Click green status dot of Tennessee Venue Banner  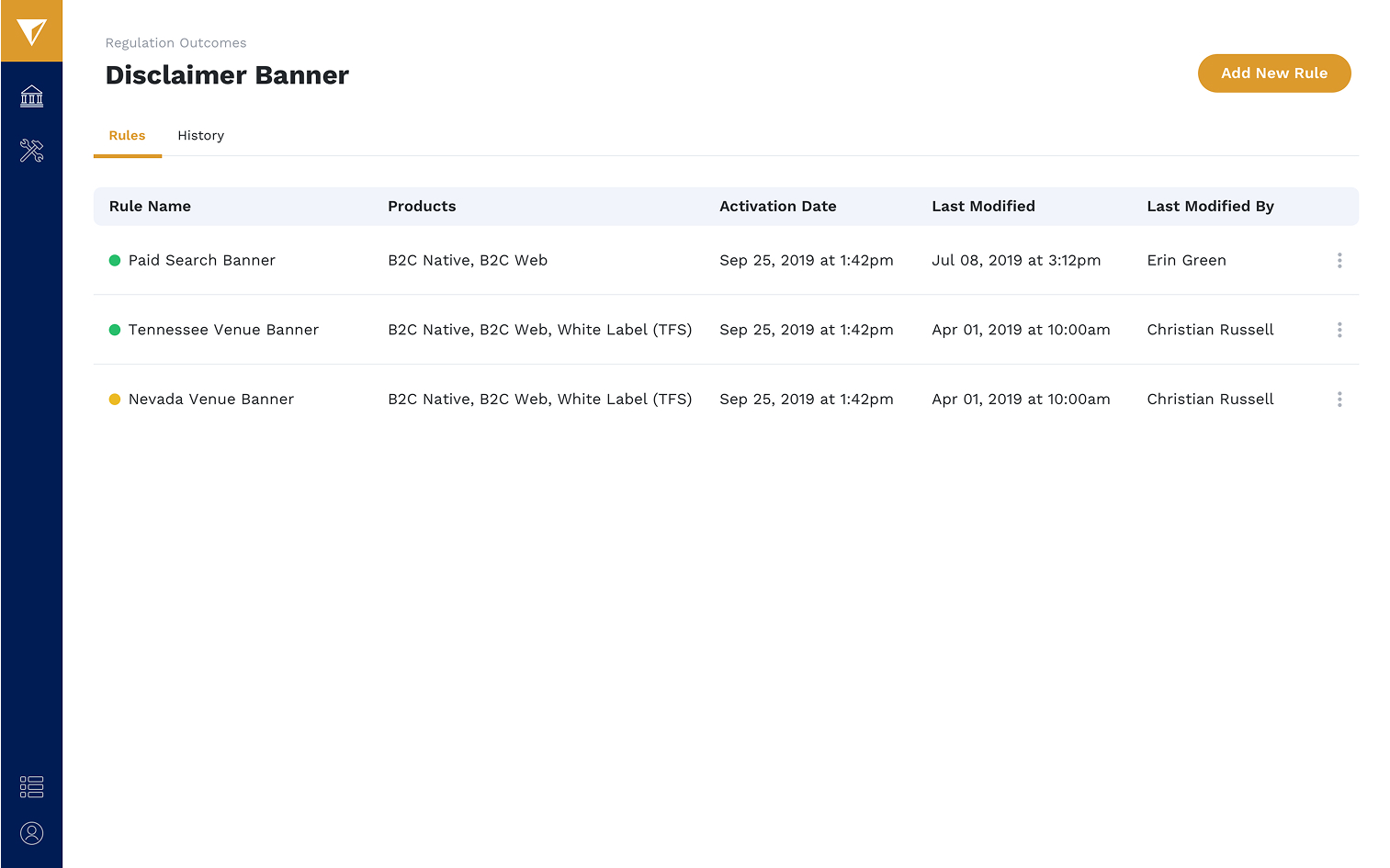pyautogui.click(x=115, y=330)
